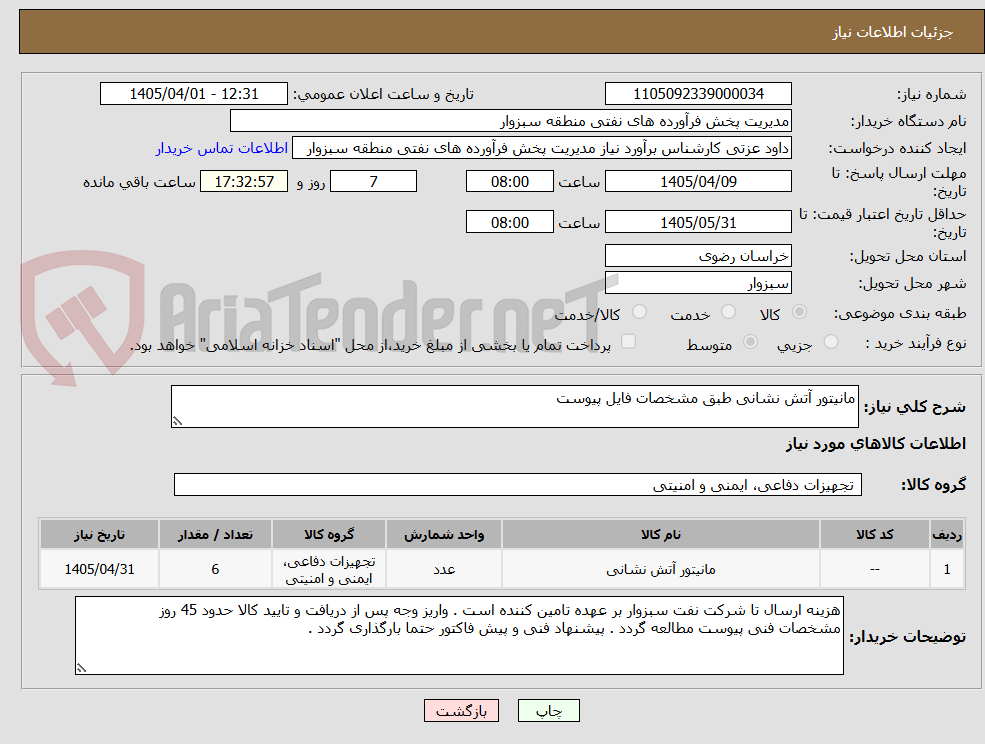Image resolution: width=985 pixels, height=744 pixels.
Task: Click the row number cell 1
Action: tap(947, 569)
